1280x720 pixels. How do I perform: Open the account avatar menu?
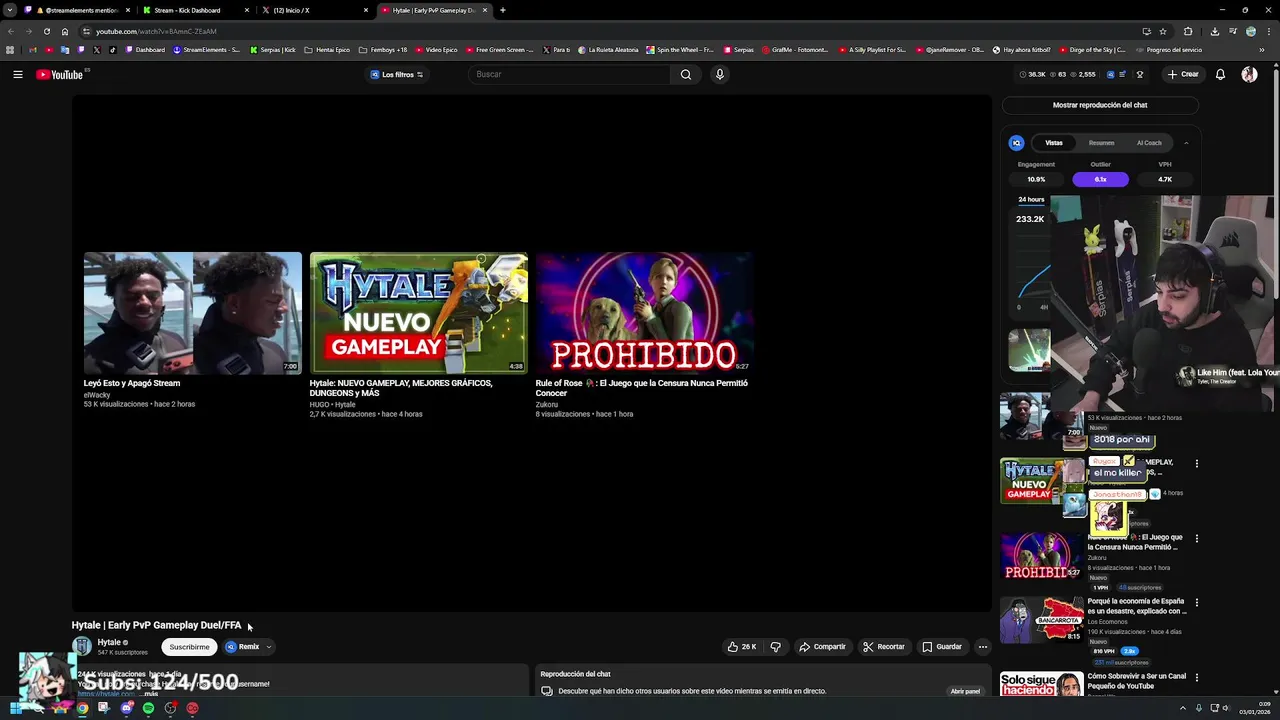1249,74
